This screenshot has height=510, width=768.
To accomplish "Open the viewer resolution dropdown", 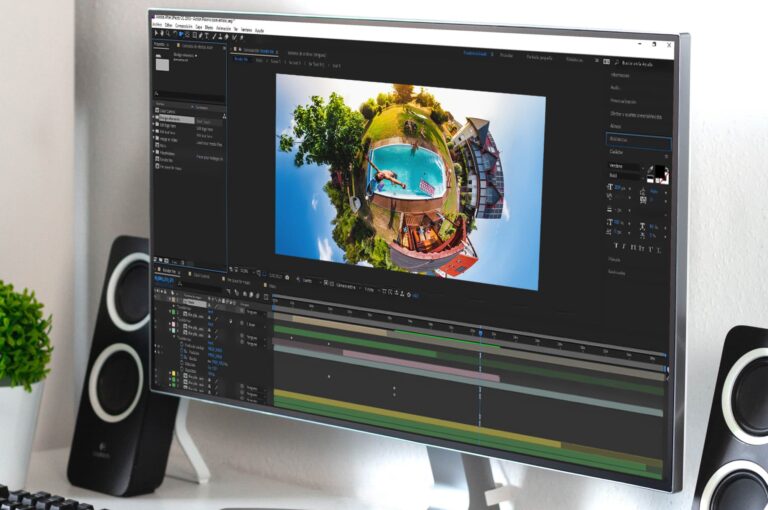I will click(310, 281).
